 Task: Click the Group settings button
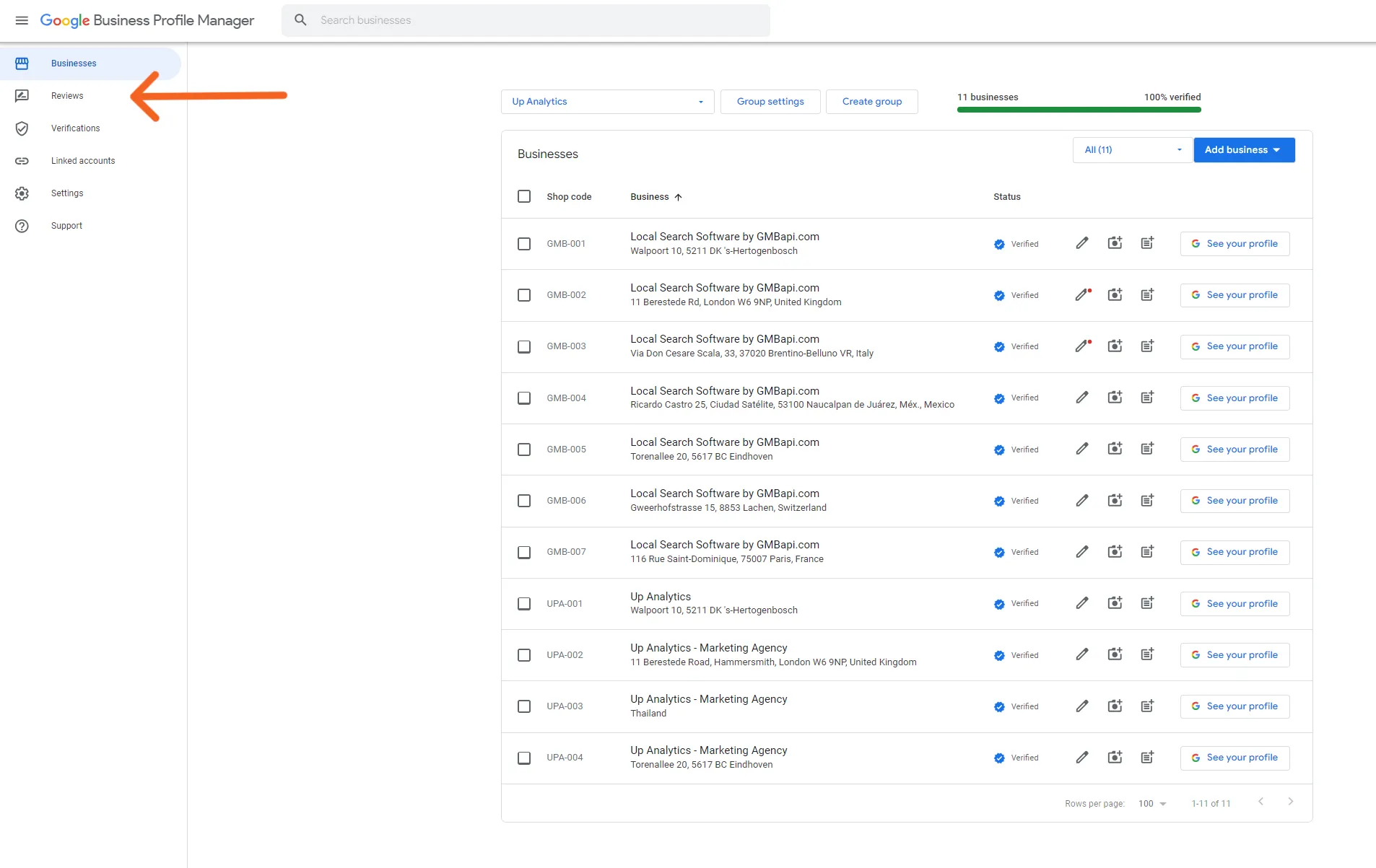point(770,102)
